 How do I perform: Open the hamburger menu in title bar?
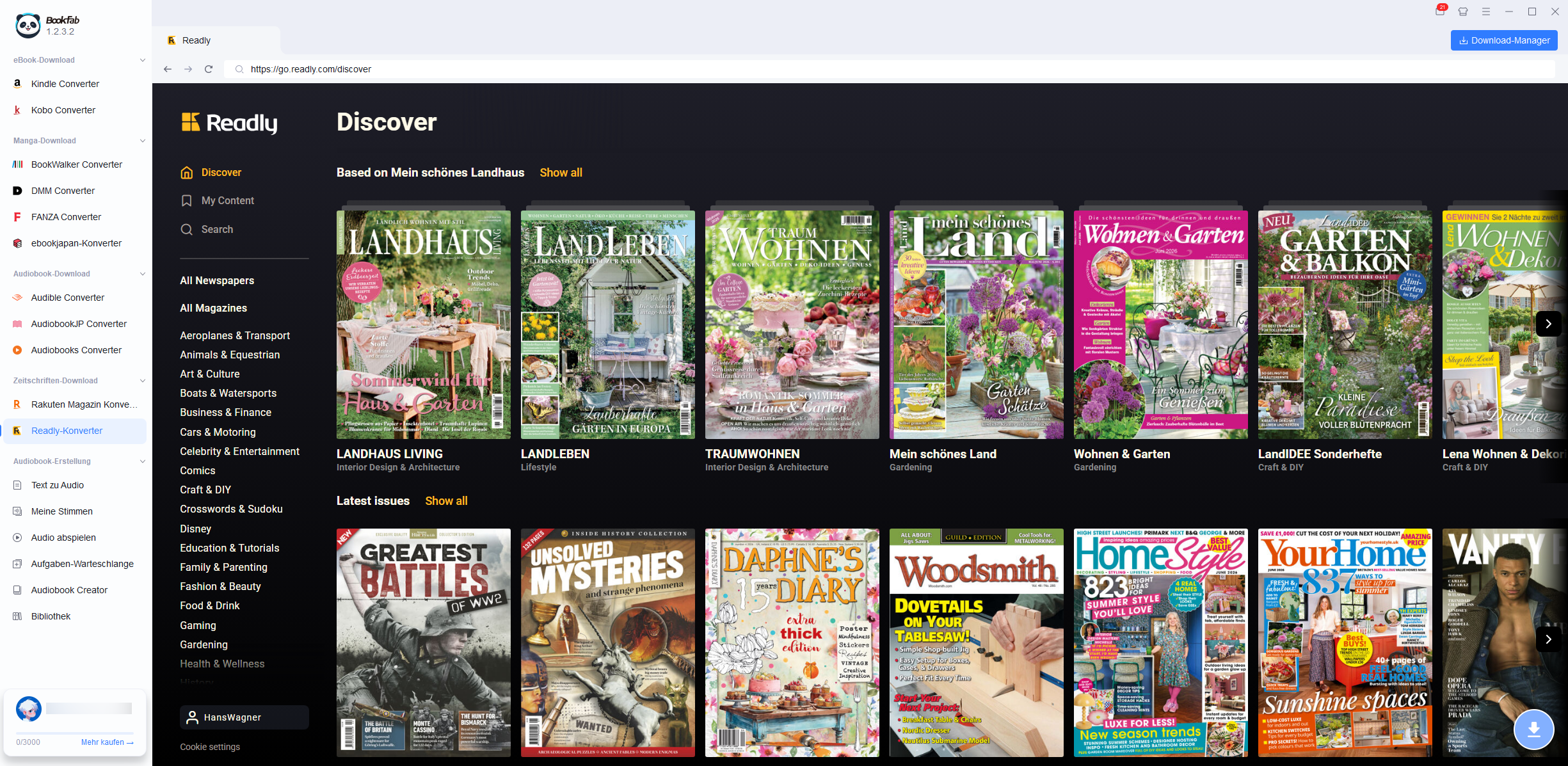(1486, 12)
